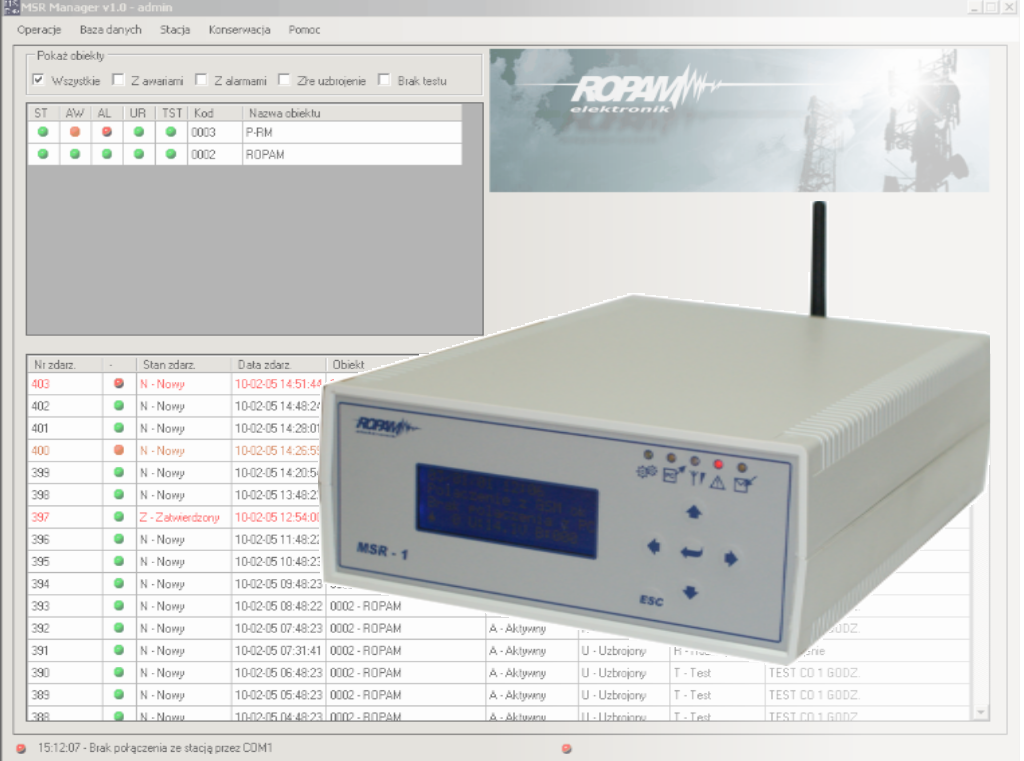Image resolution: width=1024 pixels, height=761 pixels.
Task: Click event list scrollbar down arrow
Action: [x=980, y=712]
